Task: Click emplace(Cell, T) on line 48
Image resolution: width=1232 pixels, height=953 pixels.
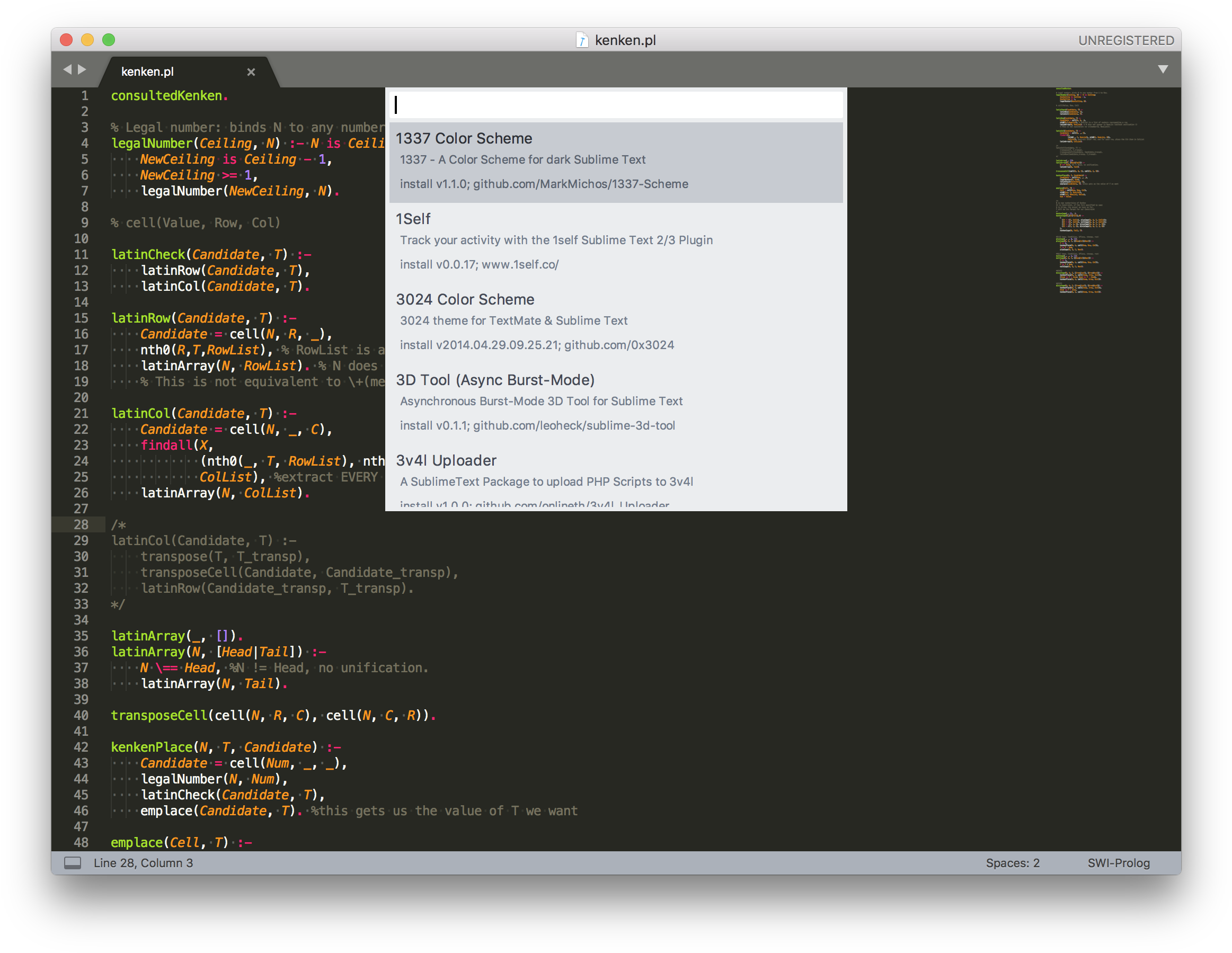Action: [169, 842]
